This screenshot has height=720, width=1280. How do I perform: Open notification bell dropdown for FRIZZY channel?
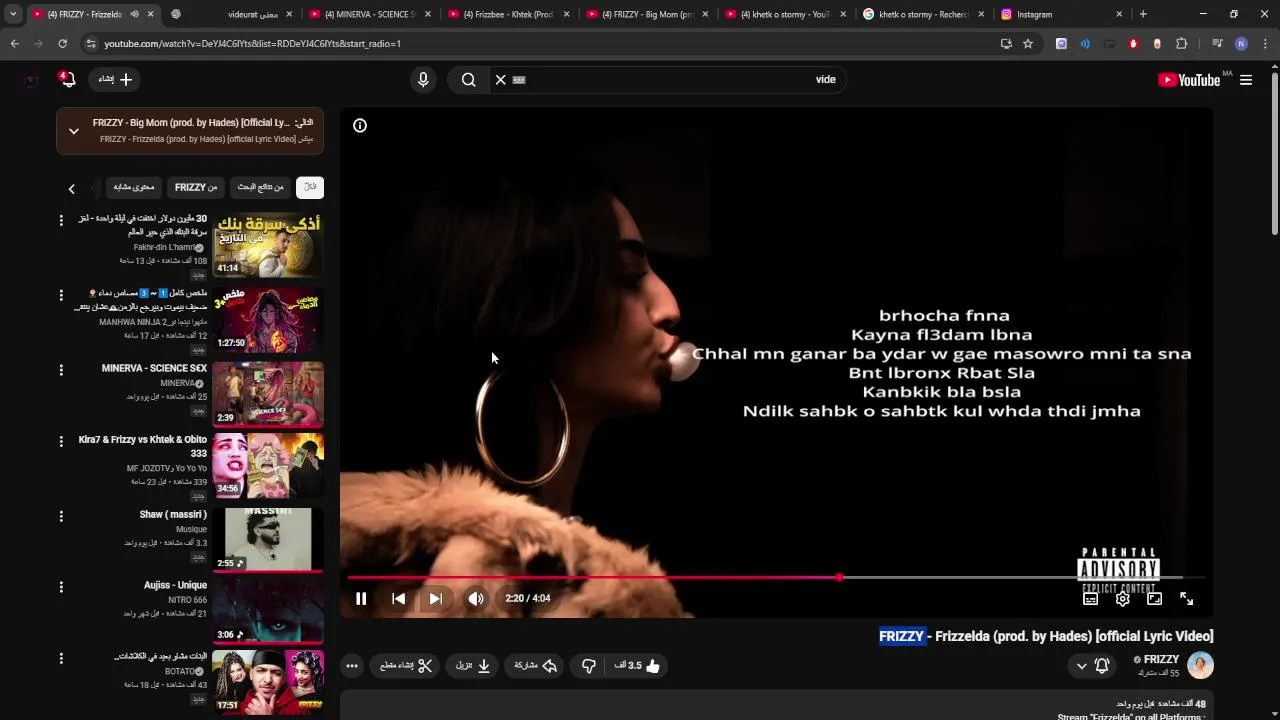[x=1092, y=665]
